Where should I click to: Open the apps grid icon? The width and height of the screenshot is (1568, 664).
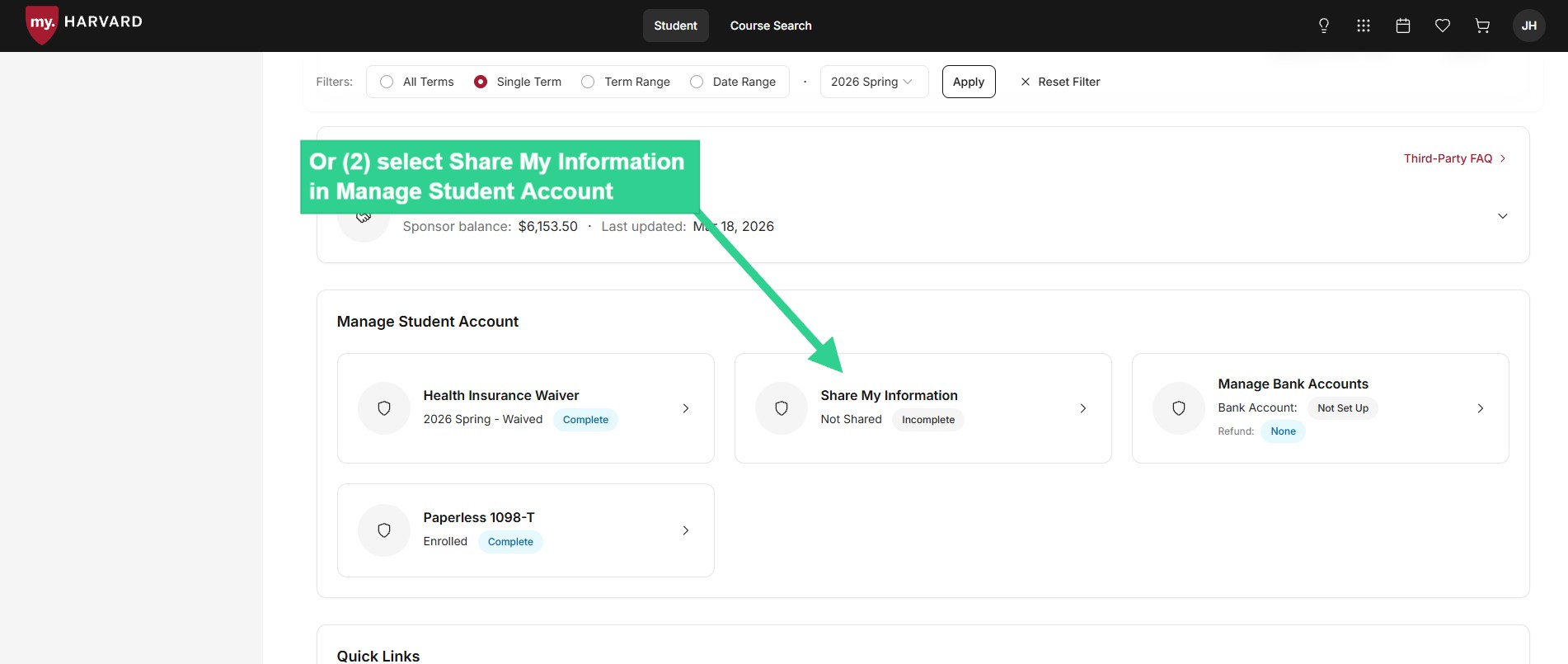click(1364, 26)
